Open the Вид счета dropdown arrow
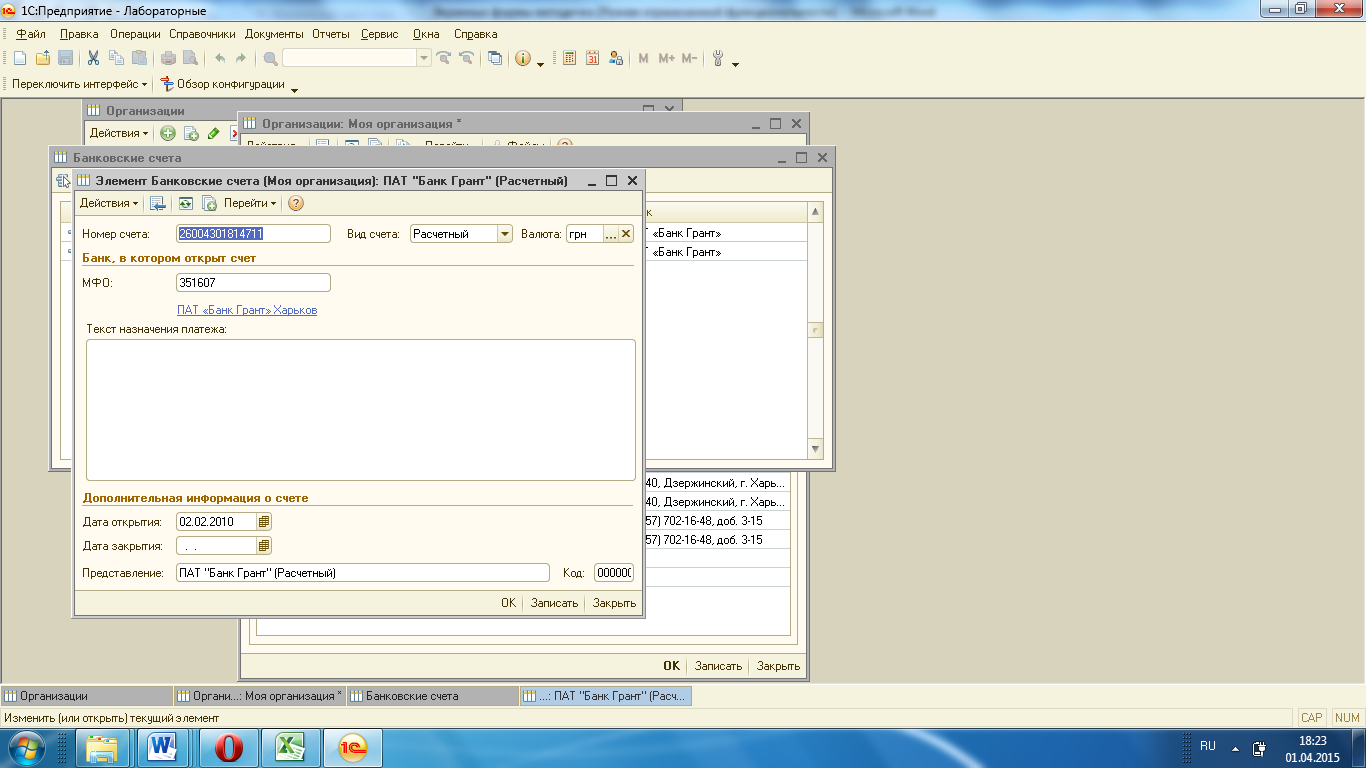Image resolution: width=1366 pixels, height=768 pixels. [505, 233]
